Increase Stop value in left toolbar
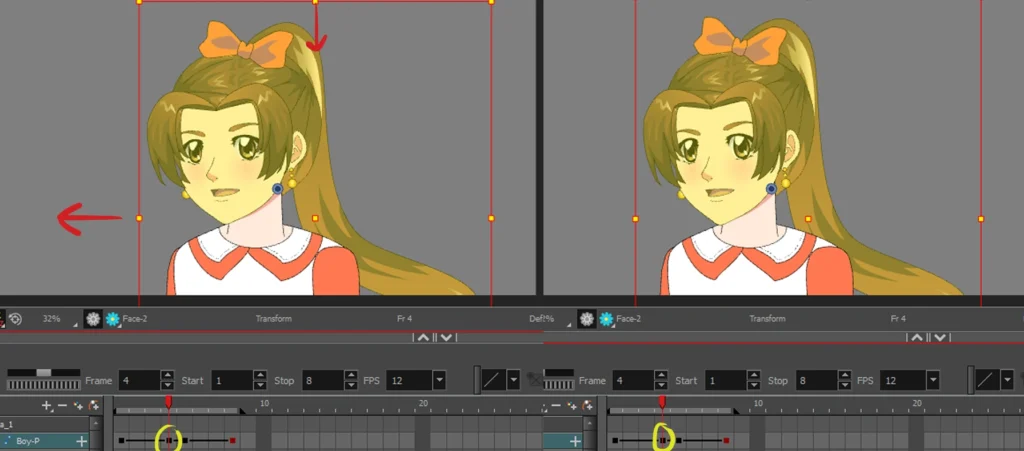Screen dimensions: 1024x451 pyautogui.click(x=352, y=375)
